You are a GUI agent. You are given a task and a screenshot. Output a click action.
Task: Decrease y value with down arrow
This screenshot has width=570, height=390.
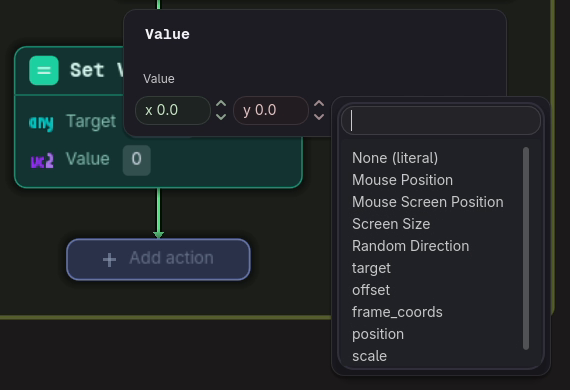pos(319,117)
